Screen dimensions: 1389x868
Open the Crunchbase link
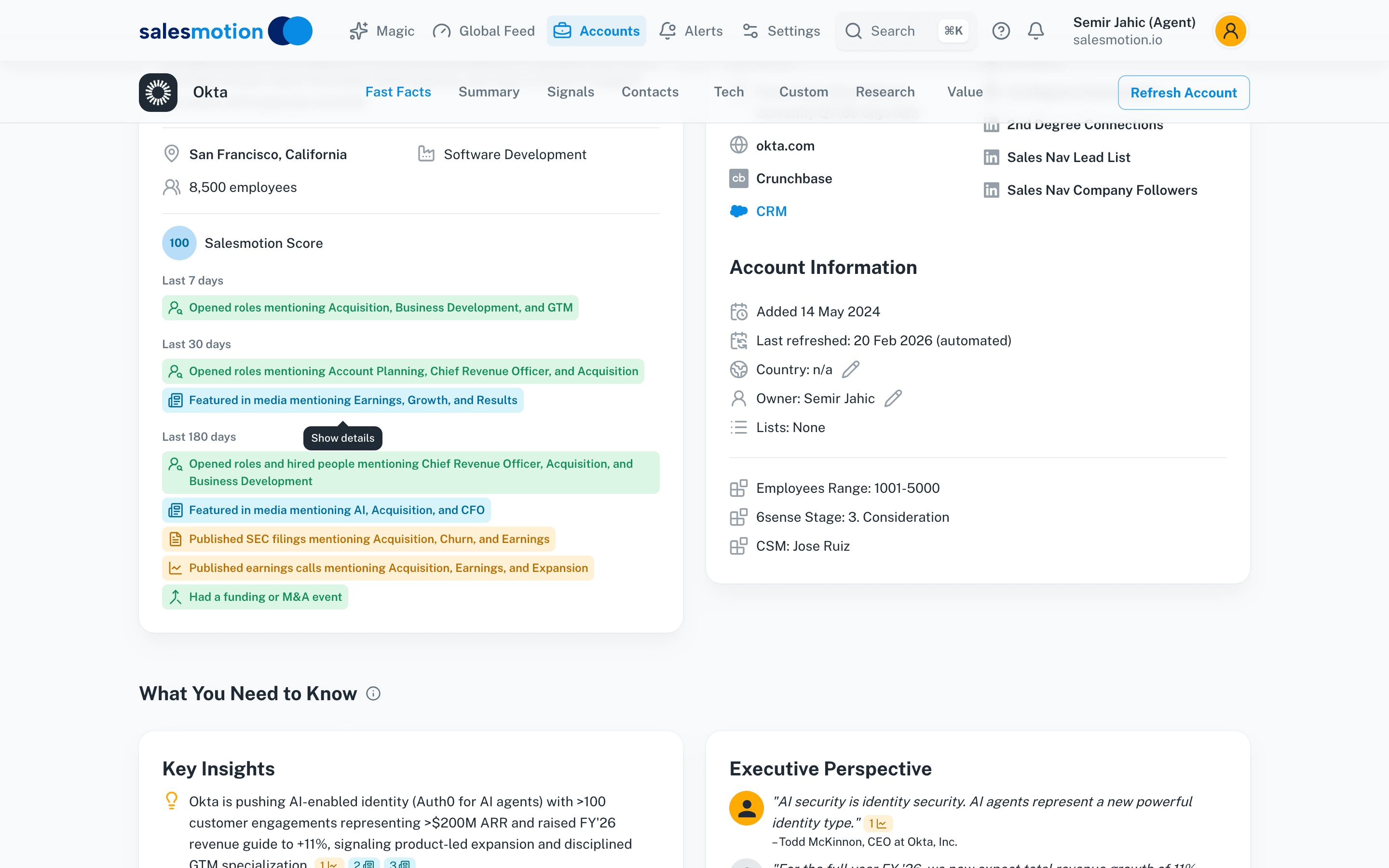point(794,178)
